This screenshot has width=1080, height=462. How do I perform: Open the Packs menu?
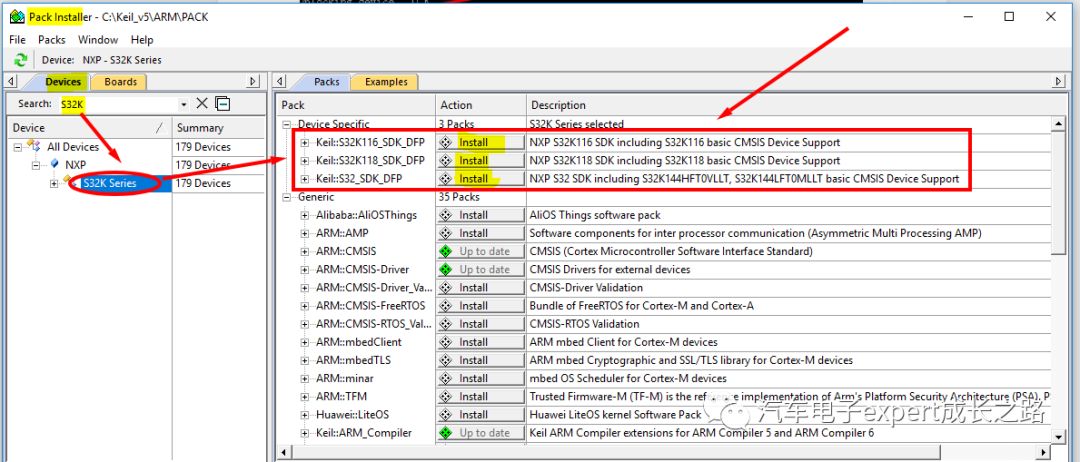(x=52, y=40)
